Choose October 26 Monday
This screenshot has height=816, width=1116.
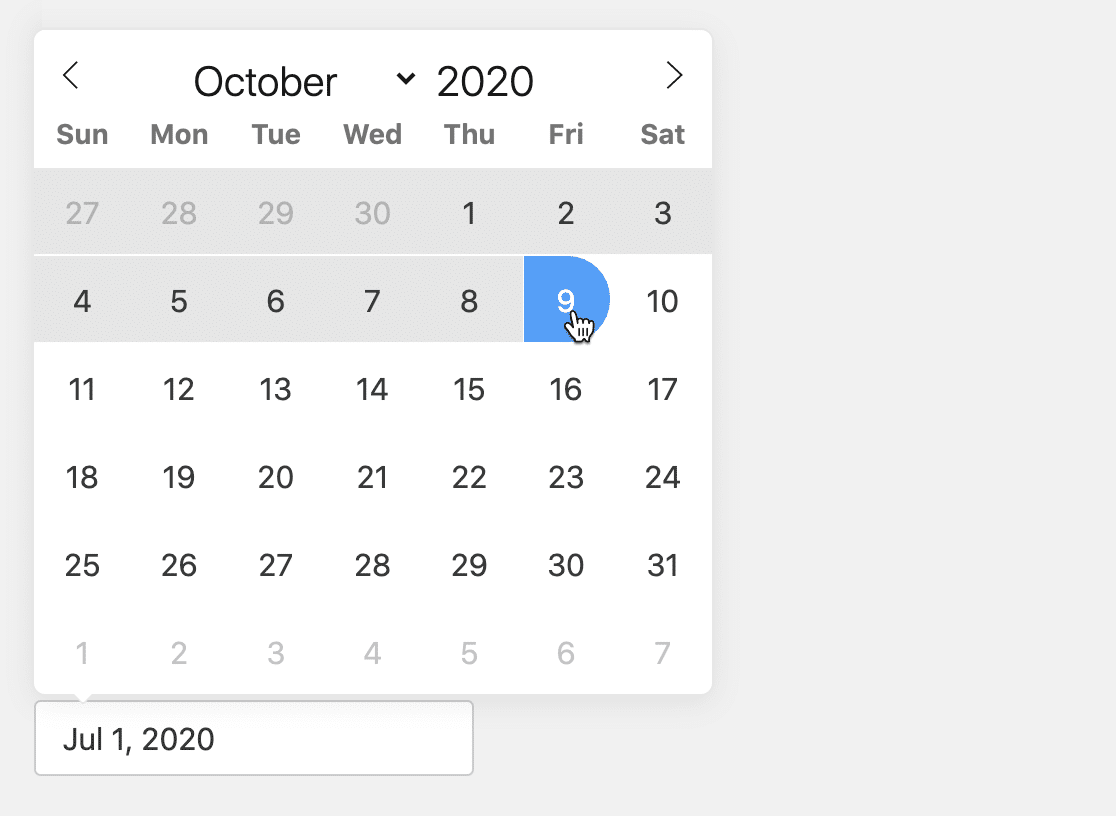179,565
